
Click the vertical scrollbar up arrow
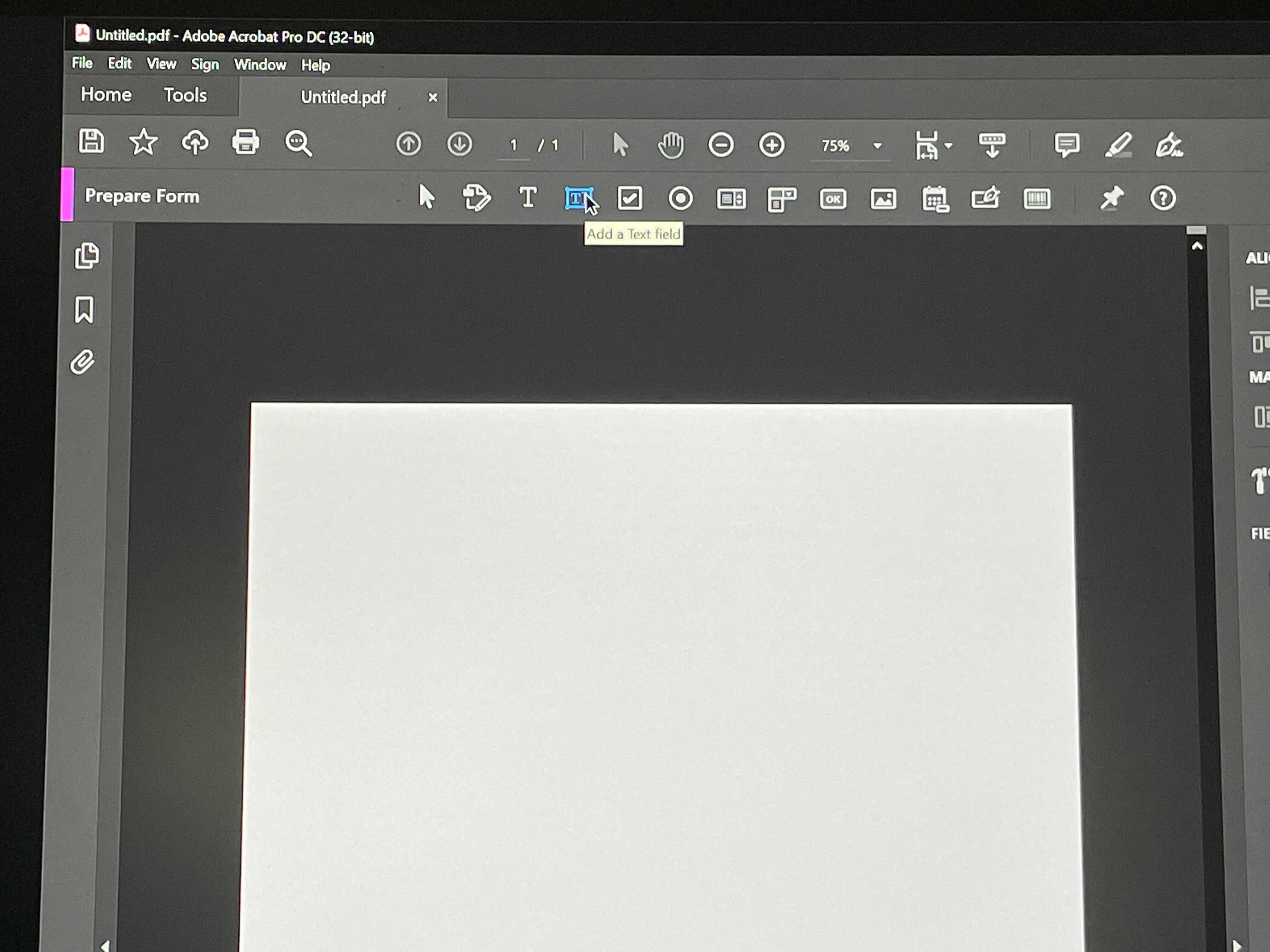click(x=1197, y=246)
